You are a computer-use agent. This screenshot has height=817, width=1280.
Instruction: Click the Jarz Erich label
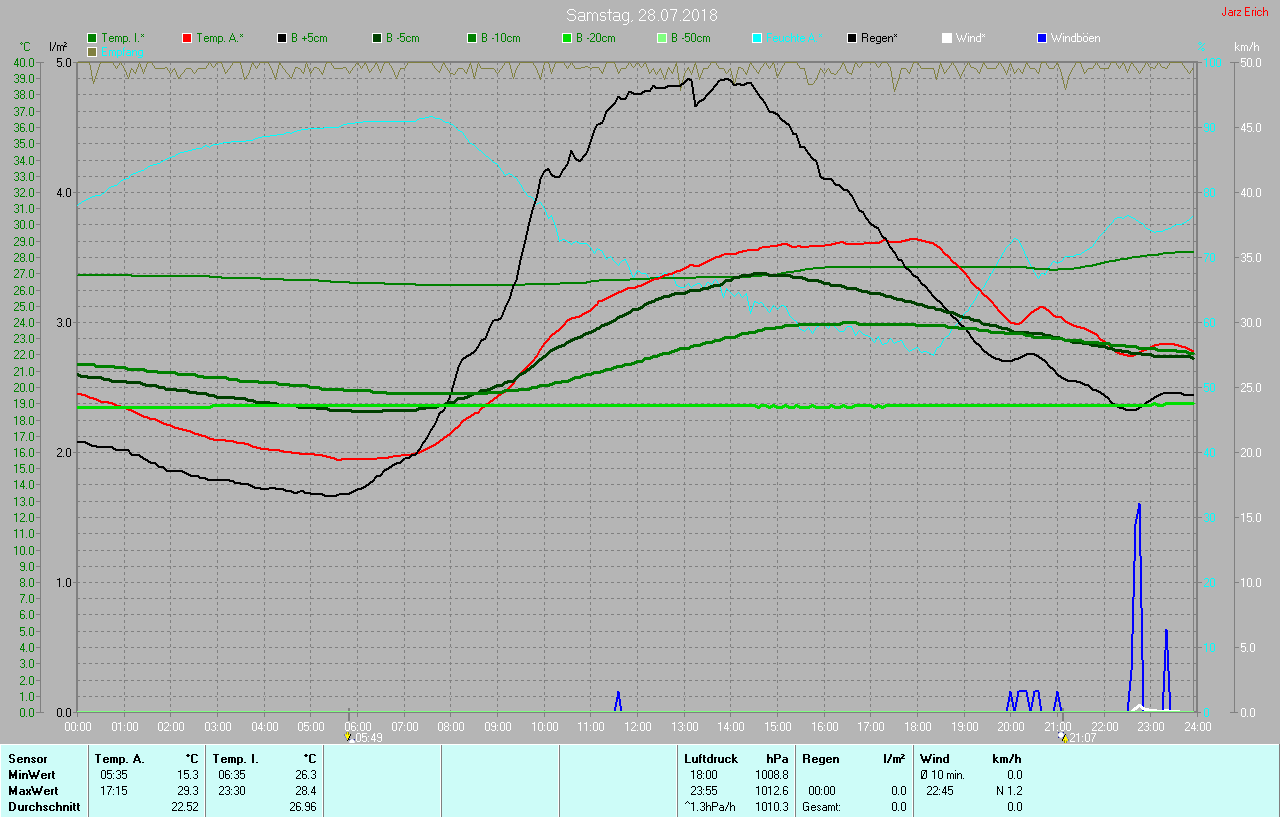point(1245,13)
